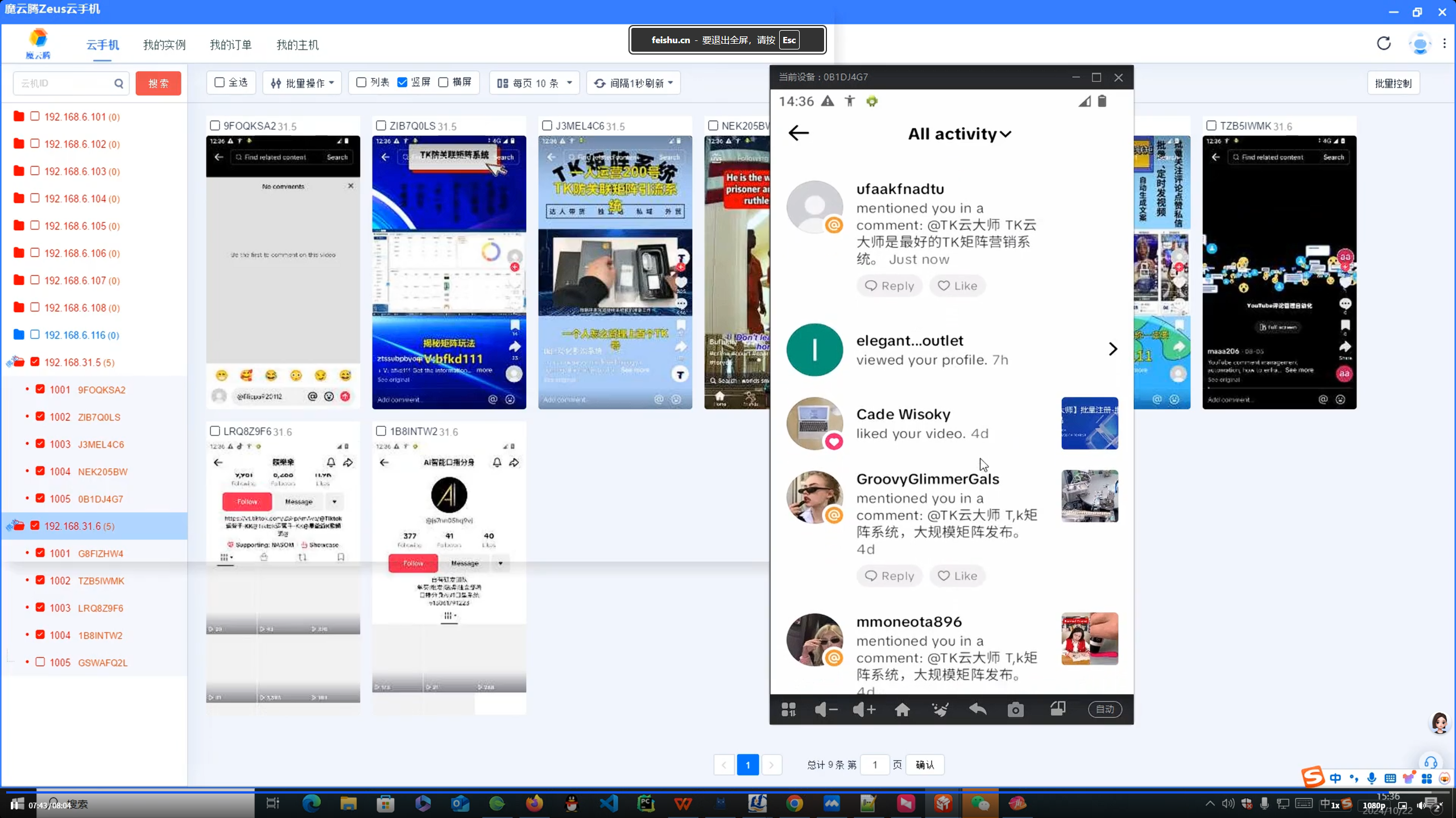Click the refresh icon in top right header
Viewport: 1456px width, 818px height.
(1384, 44)
